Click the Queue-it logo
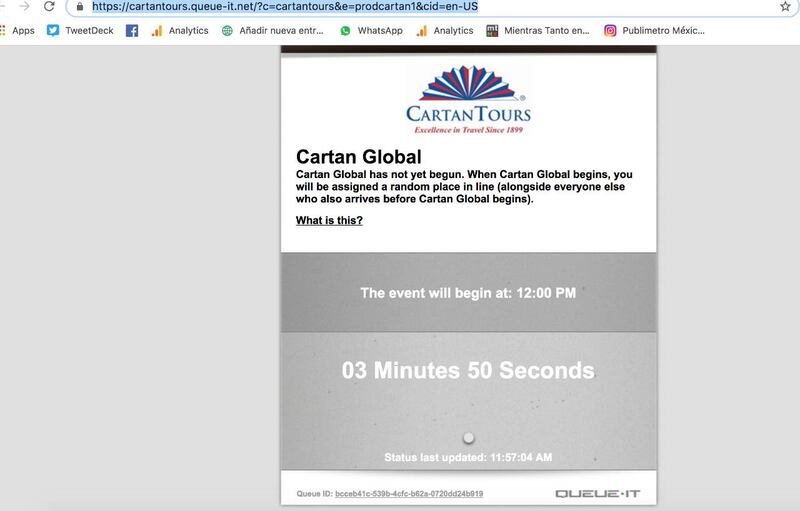 click(597, 494)
